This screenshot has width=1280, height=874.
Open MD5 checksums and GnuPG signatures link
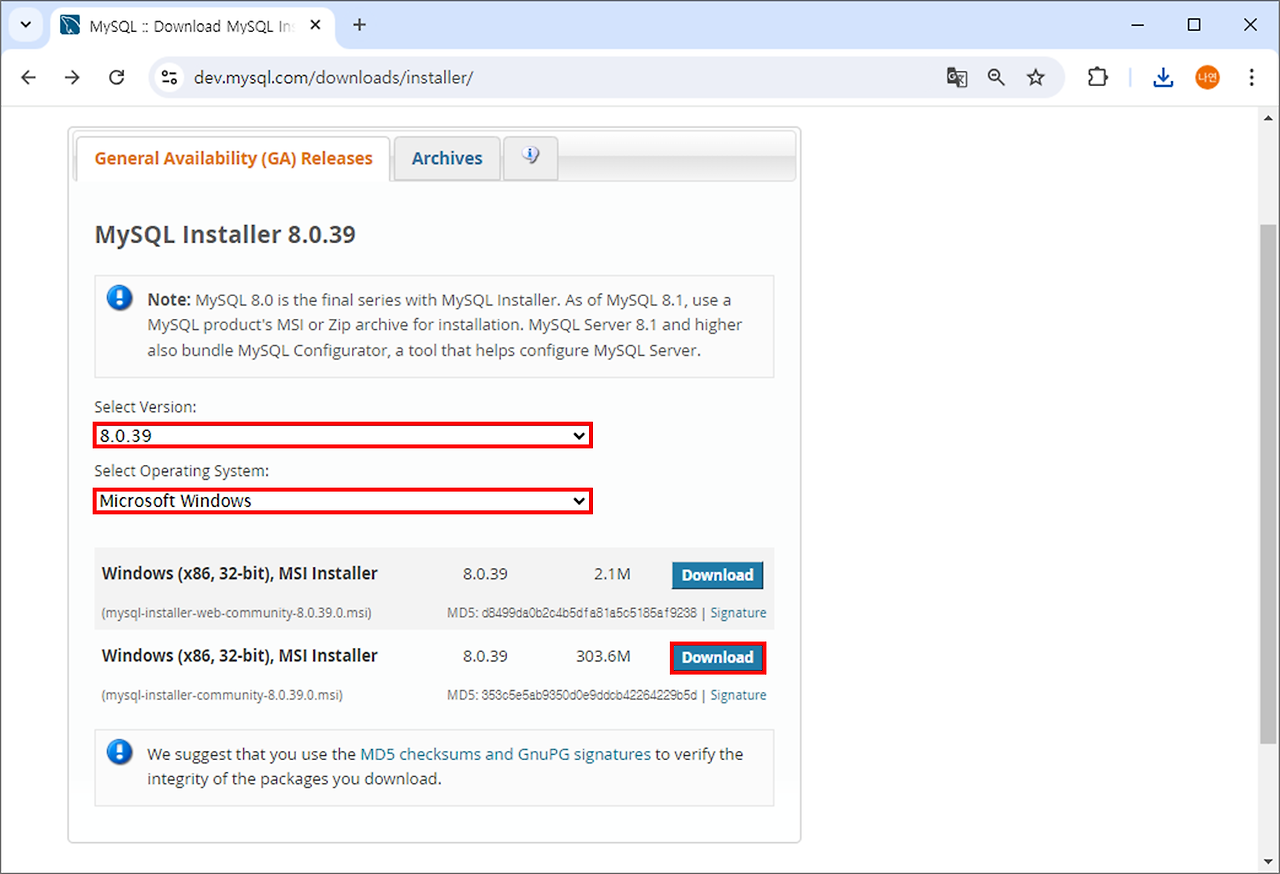505,754
